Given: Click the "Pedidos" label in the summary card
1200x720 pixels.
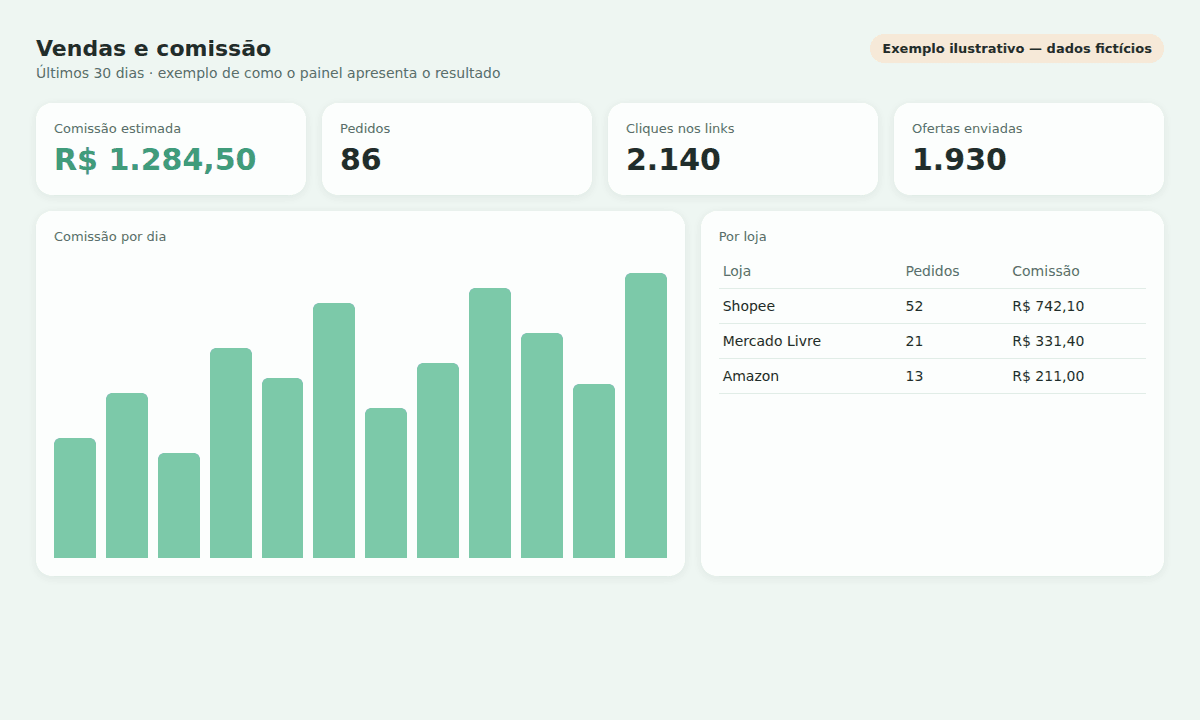Looking at the screenshot, I should (365, 129).
